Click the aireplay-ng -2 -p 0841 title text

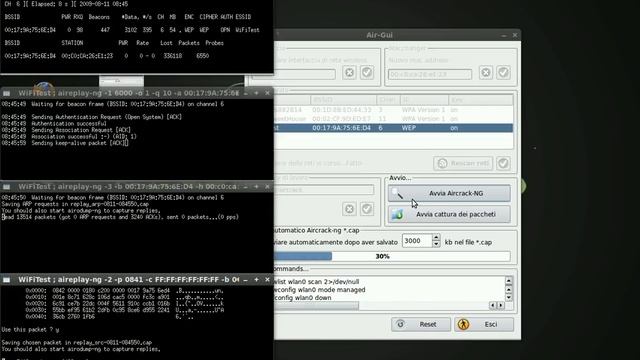click(129, 280)
